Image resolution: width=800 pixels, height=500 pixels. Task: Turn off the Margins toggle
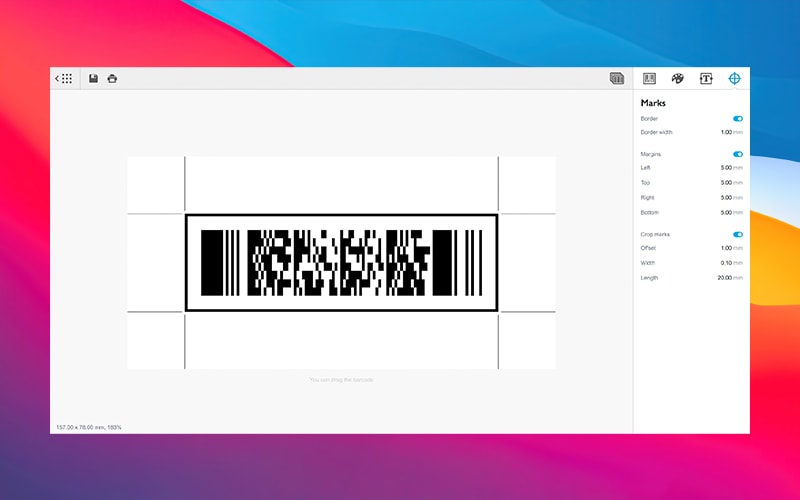pyautogui.click(x=738, y=154)
